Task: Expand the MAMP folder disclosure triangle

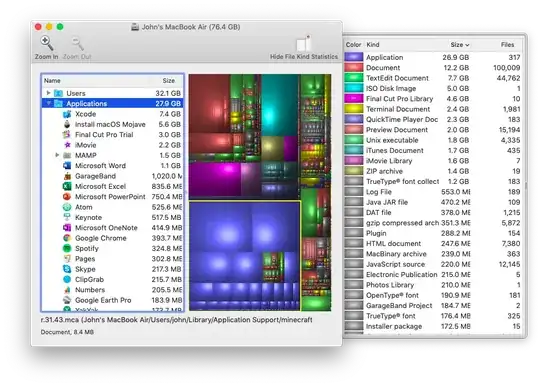Action: [x=57, y=155]
